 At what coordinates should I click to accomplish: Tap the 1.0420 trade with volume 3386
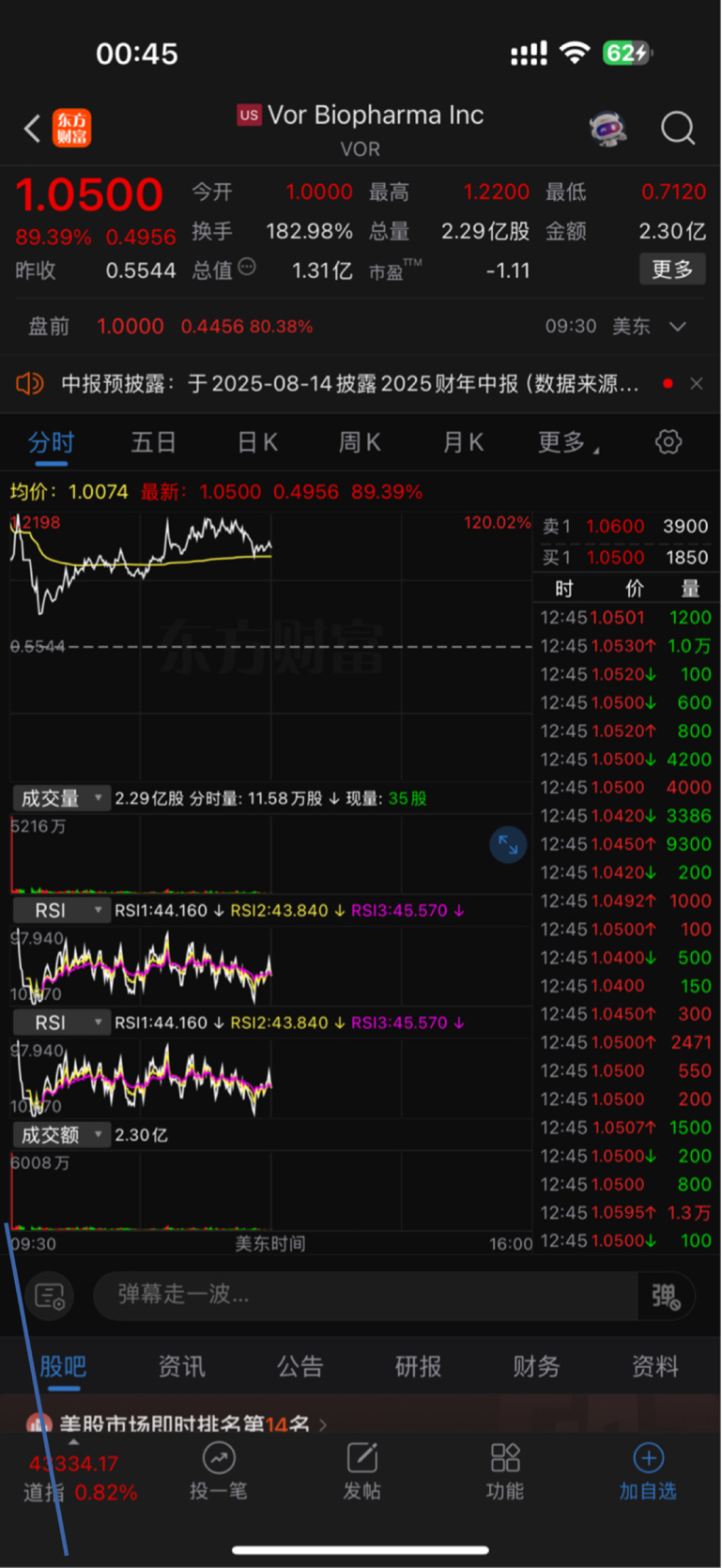click(625, 816)
